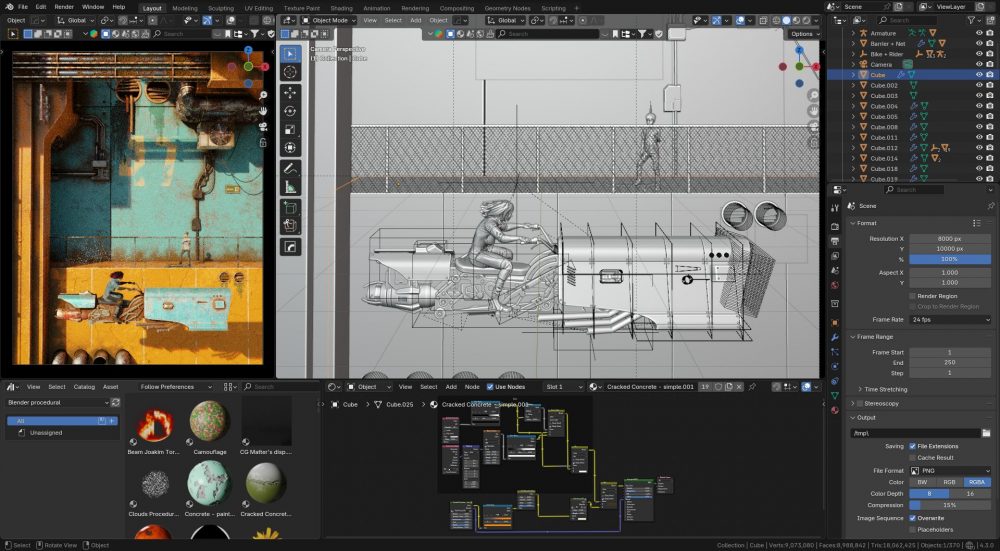The image size is (1000, 551).
Task: Open the View Layer properties tab
Action: pyautogui.click(x=835, y=256)
